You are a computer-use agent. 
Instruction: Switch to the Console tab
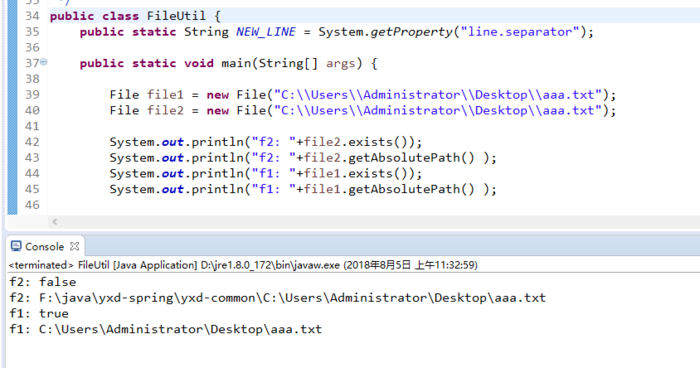click(44, 247)
